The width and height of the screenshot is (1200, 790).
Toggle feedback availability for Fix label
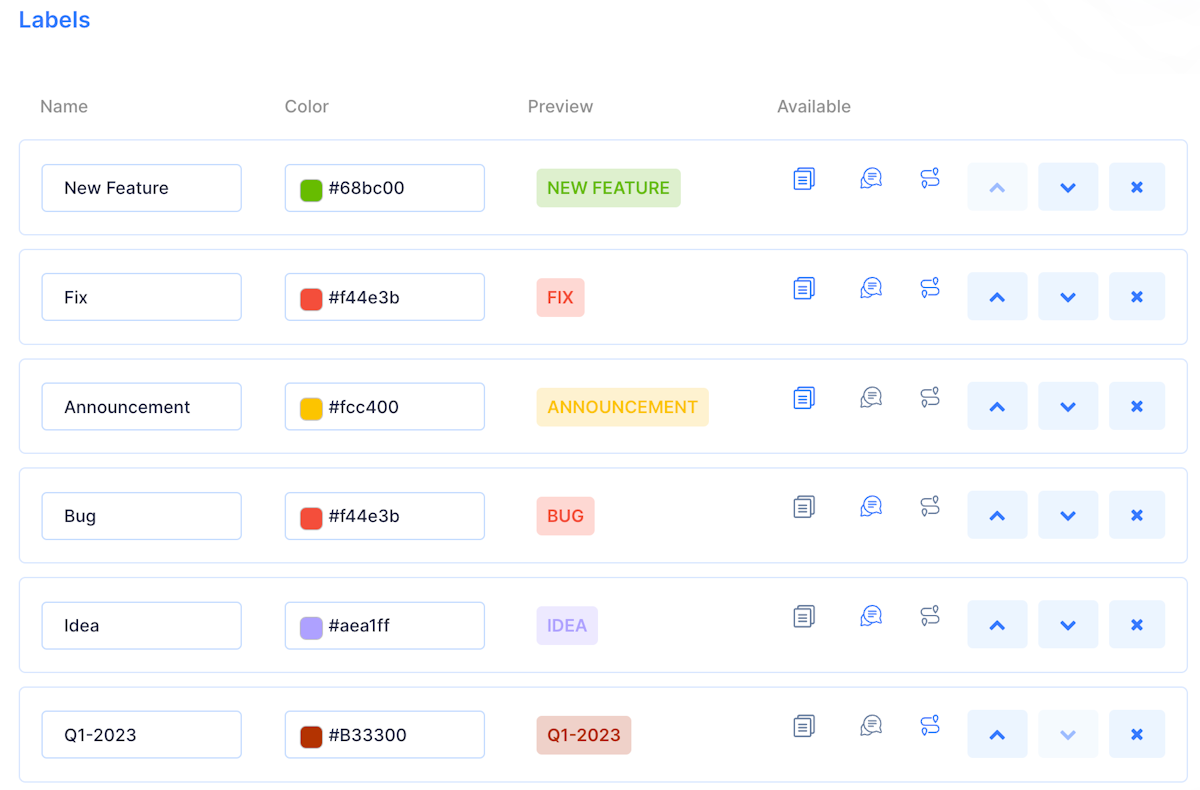coord(871,288)
